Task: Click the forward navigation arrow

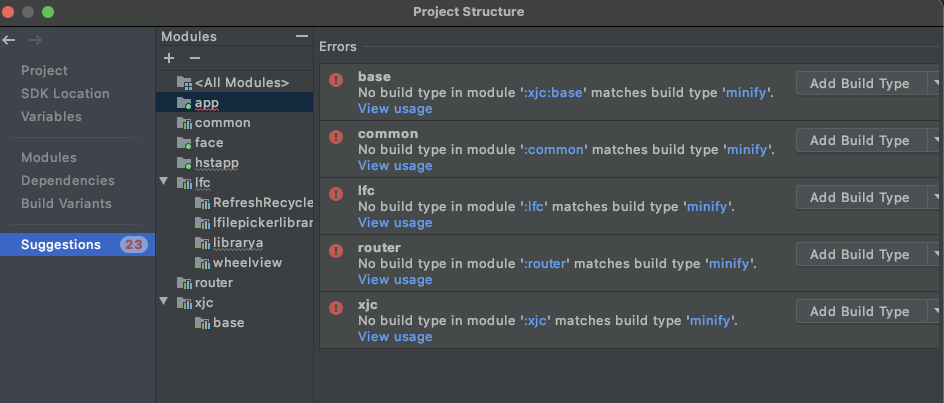Action: pyautogui.click(x=35, y=40)
